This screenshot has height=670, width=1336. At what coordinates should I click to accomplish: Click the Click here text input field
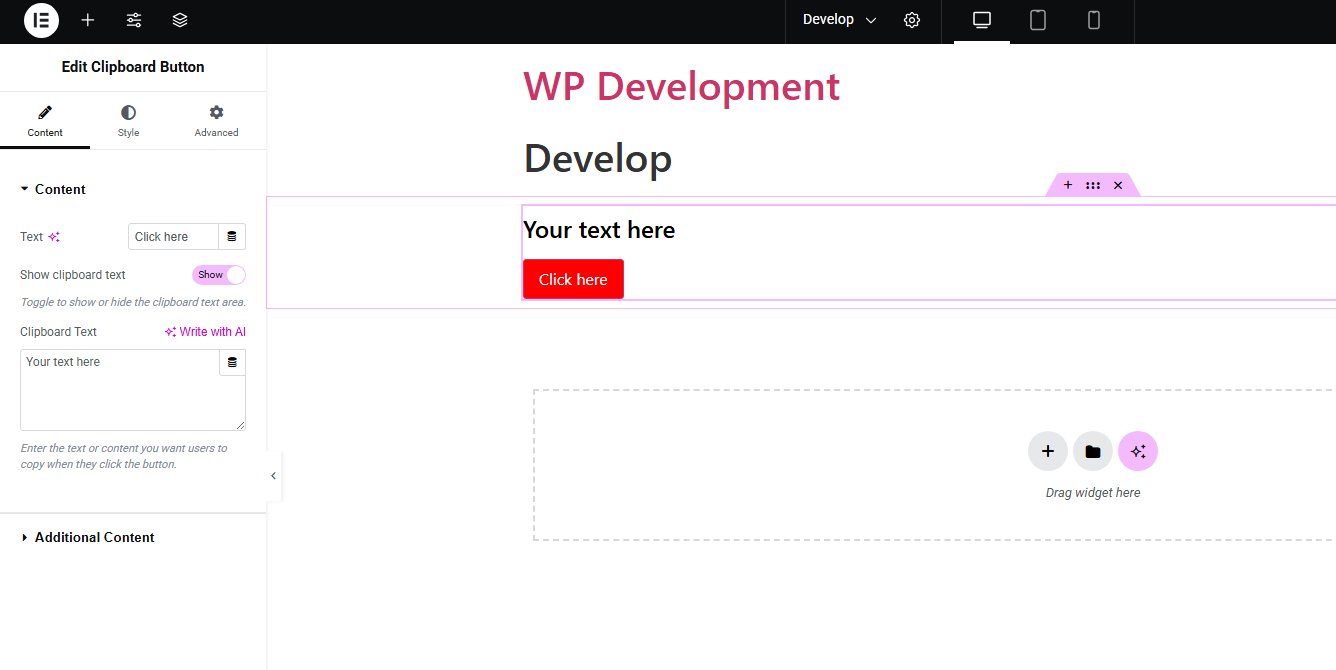(175, 236)
